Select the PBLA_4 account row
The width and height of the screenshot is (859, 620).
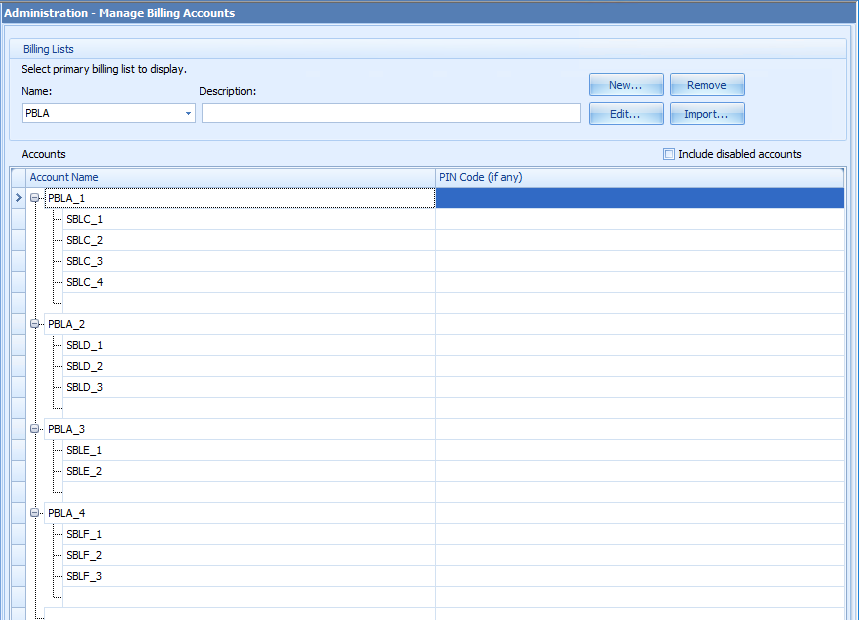(x=67, y=512)
